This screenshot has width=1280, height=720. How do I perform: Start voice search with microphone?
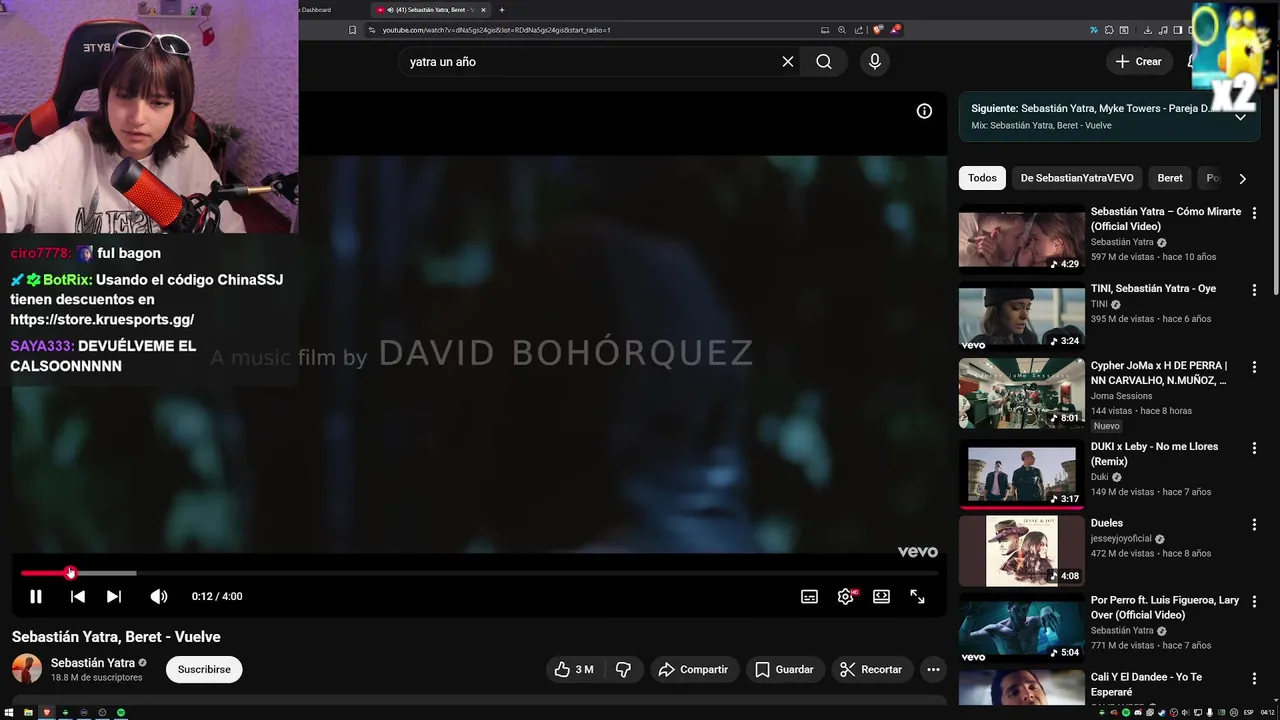coord(875,61)
